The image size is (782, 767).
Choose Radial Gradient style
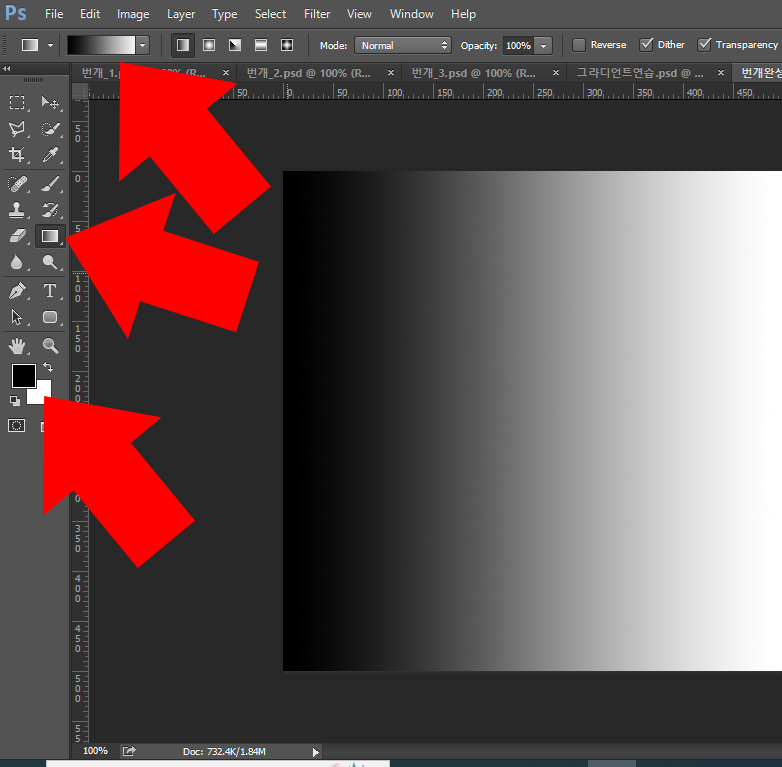click(x=209, y=45)
